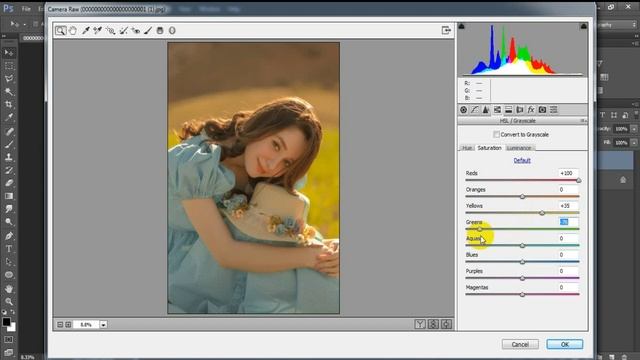Select the Red Eye Removal tool
640x360 pixels.
tap(136, 31)
